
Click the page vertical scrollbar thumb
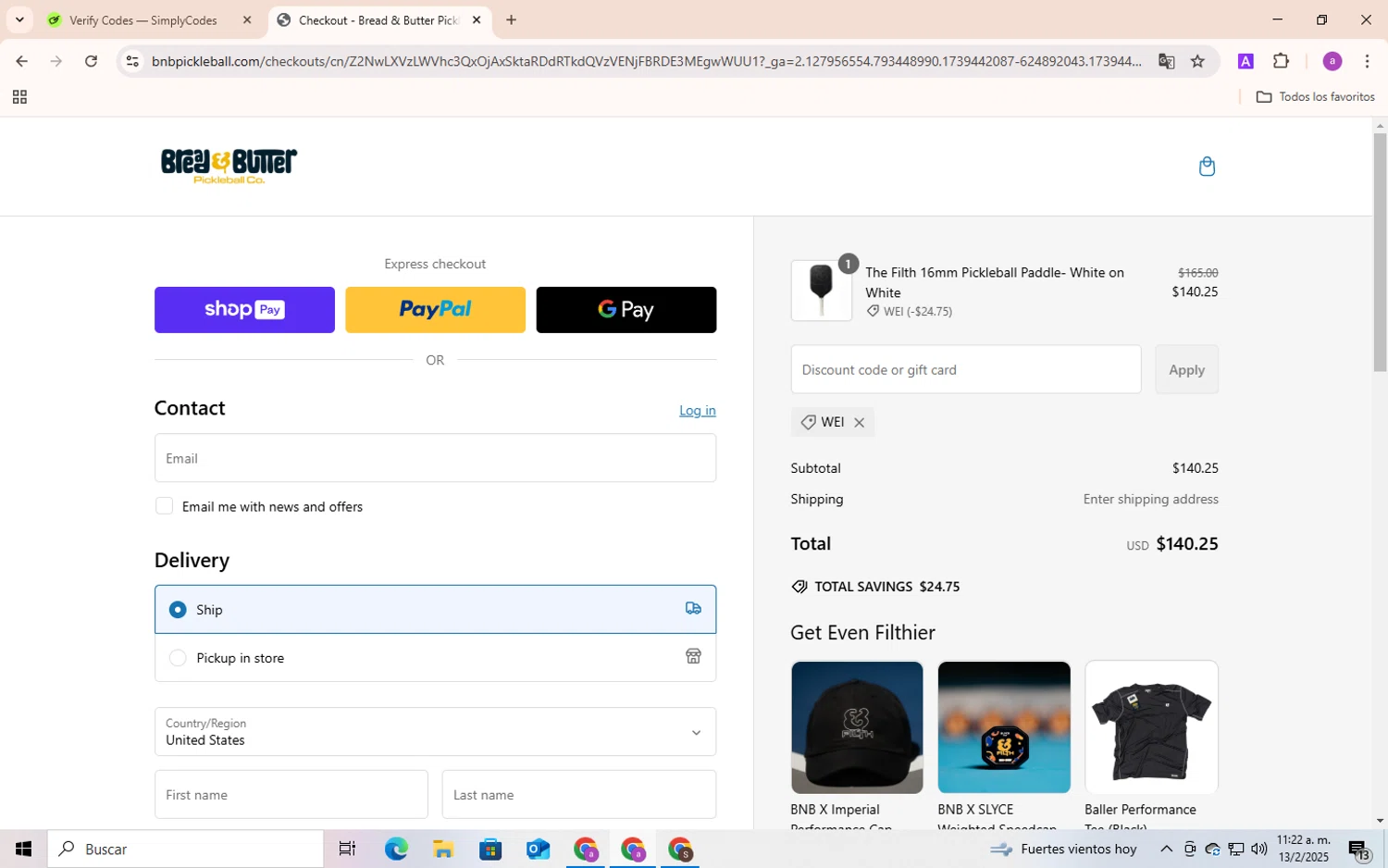click(1380, 252)
